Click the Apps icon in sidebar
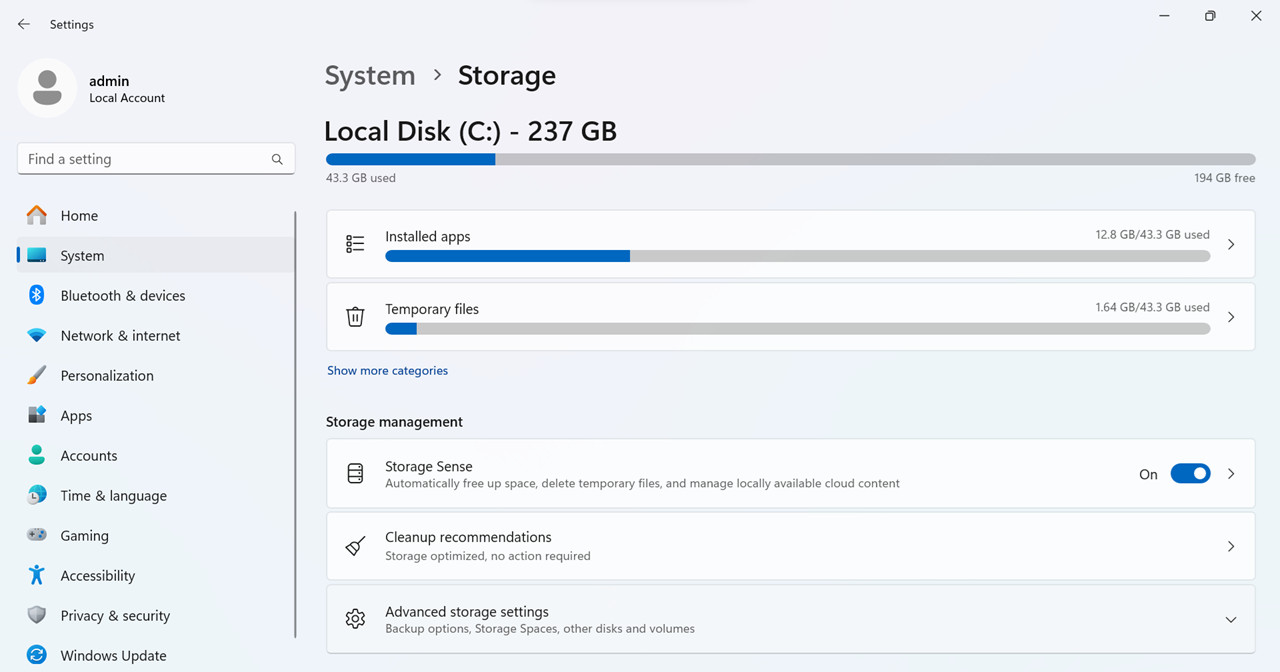The image size is (1280, 672). [x=37, y=415]
